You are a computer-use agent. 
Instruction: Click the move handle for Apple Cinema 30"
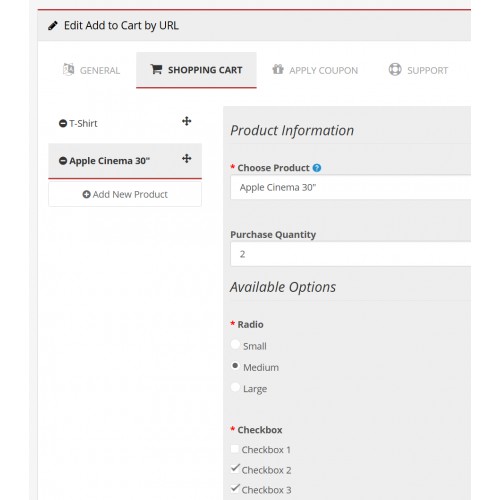187,158
